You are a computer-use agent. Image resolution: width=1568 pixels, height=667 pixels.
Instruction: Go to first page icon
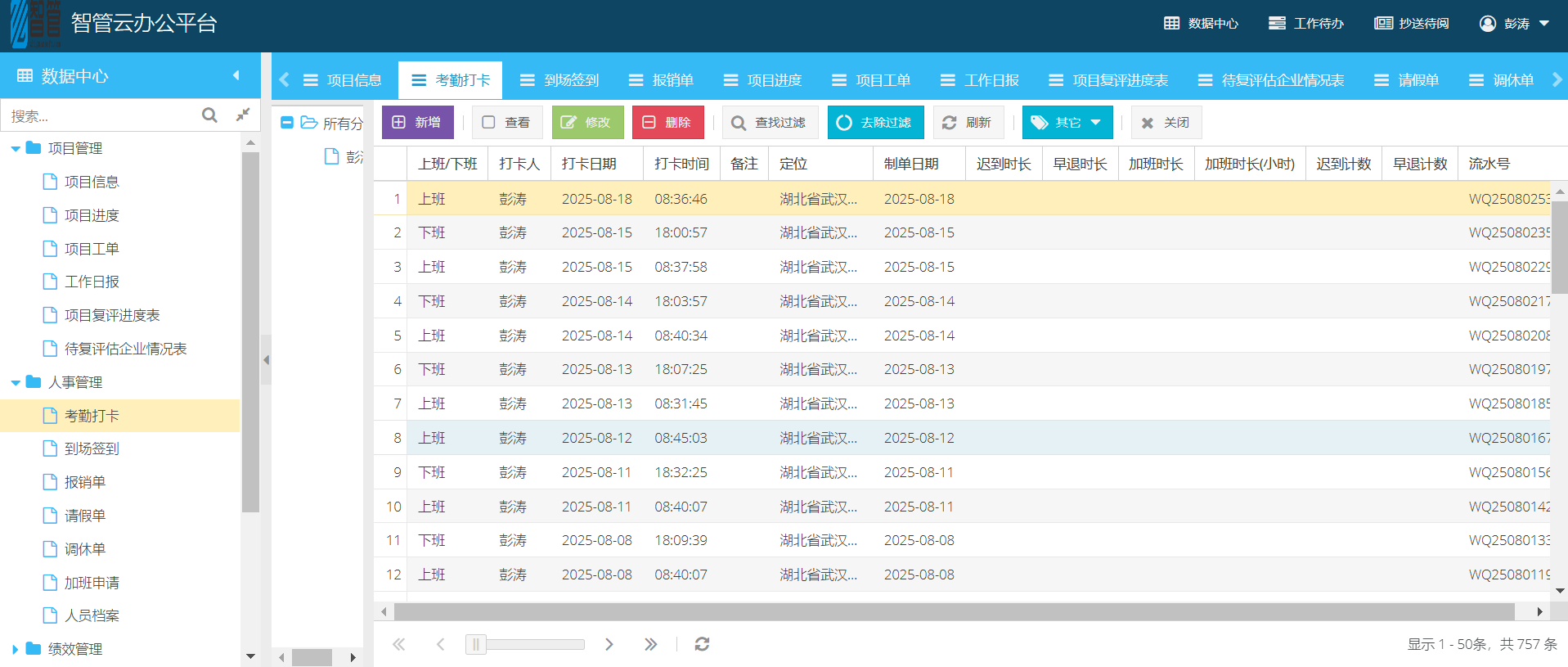point(399,645)
